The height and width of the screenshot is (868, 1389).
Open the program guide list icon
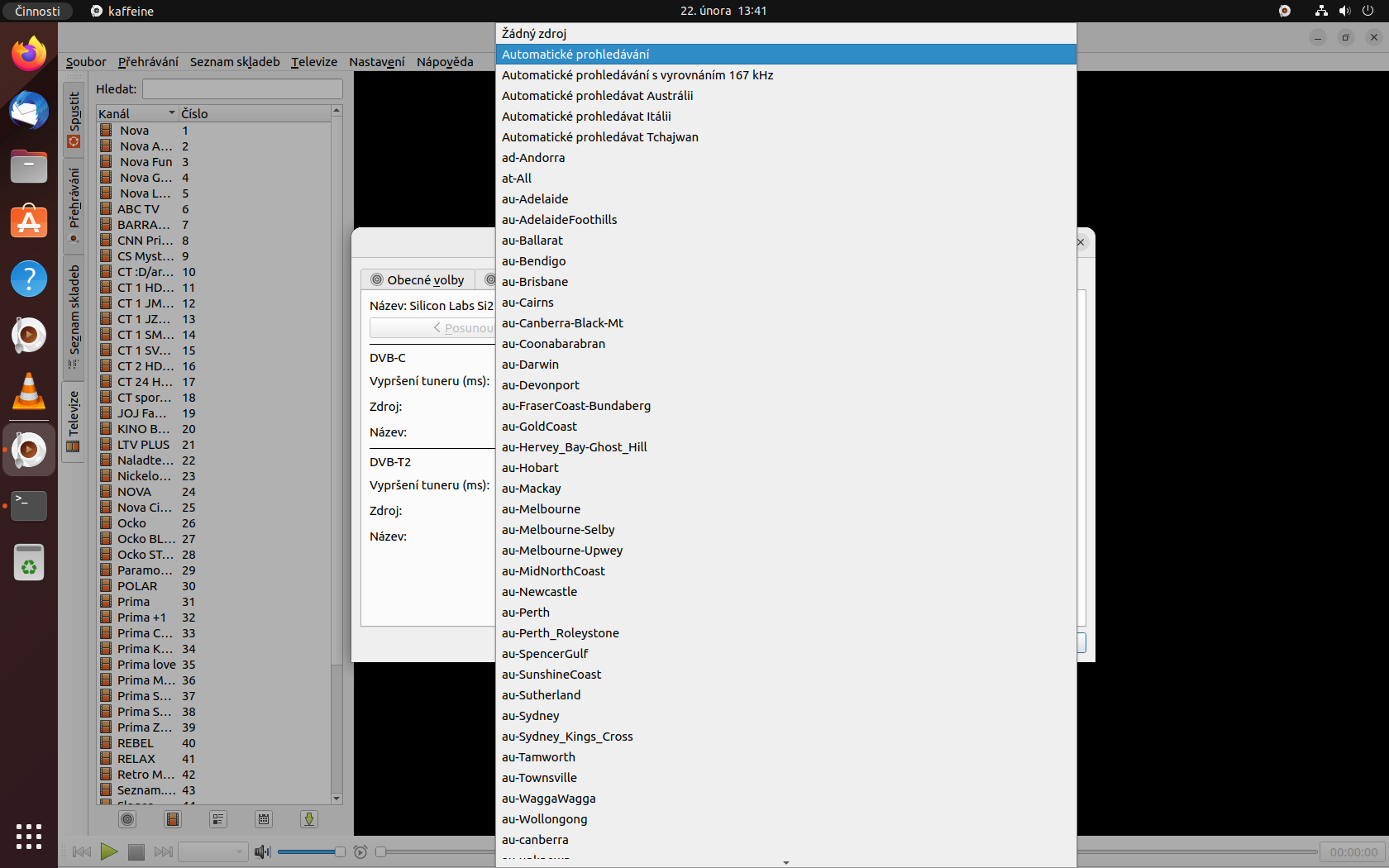pyautogui.click(x=218, y=819)
